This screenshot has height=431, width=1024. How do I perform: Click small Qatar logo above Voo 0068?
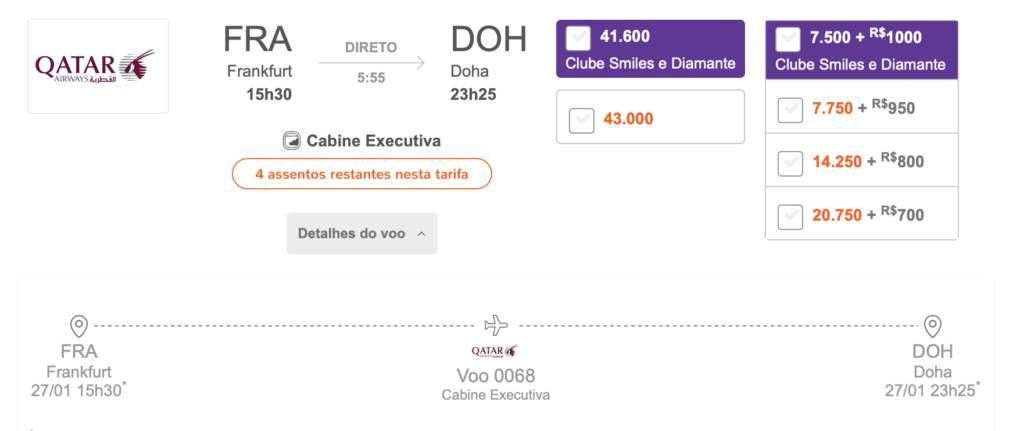pos(495,351)
